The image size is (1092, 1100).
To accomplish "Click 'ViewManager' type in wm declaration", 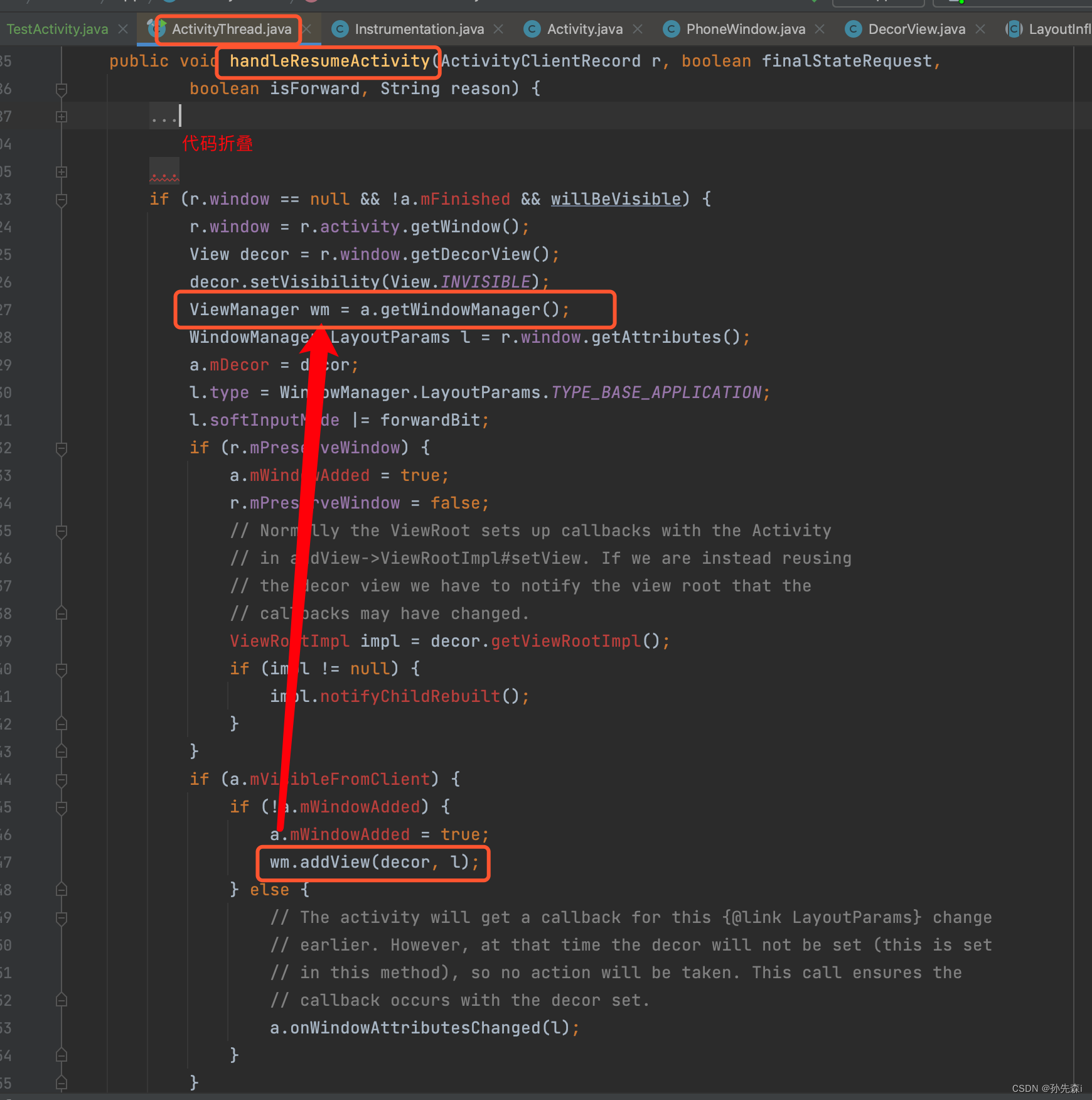I will (244, 310).
